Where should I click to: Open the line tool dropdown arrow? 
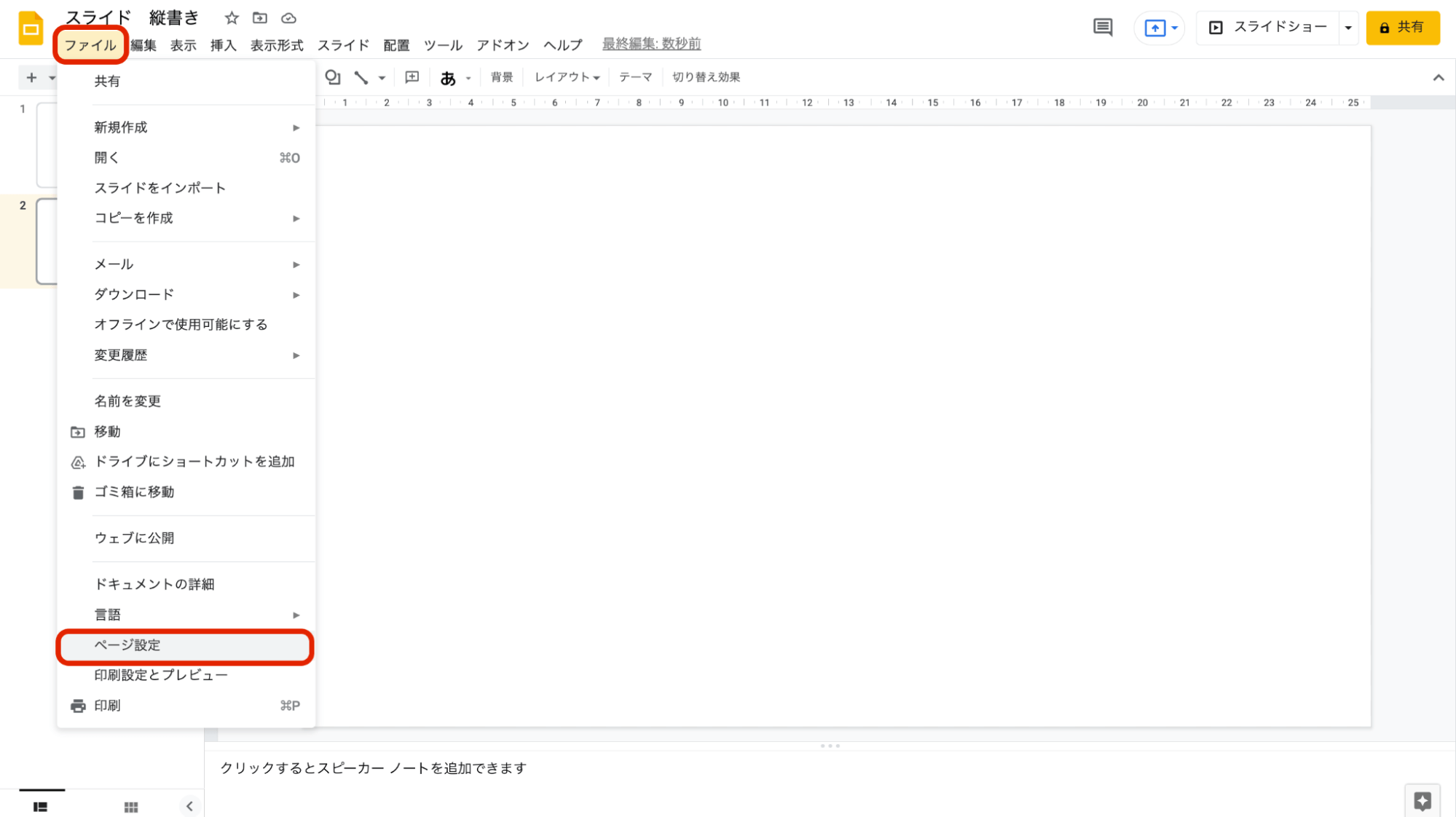pos(382,77)
